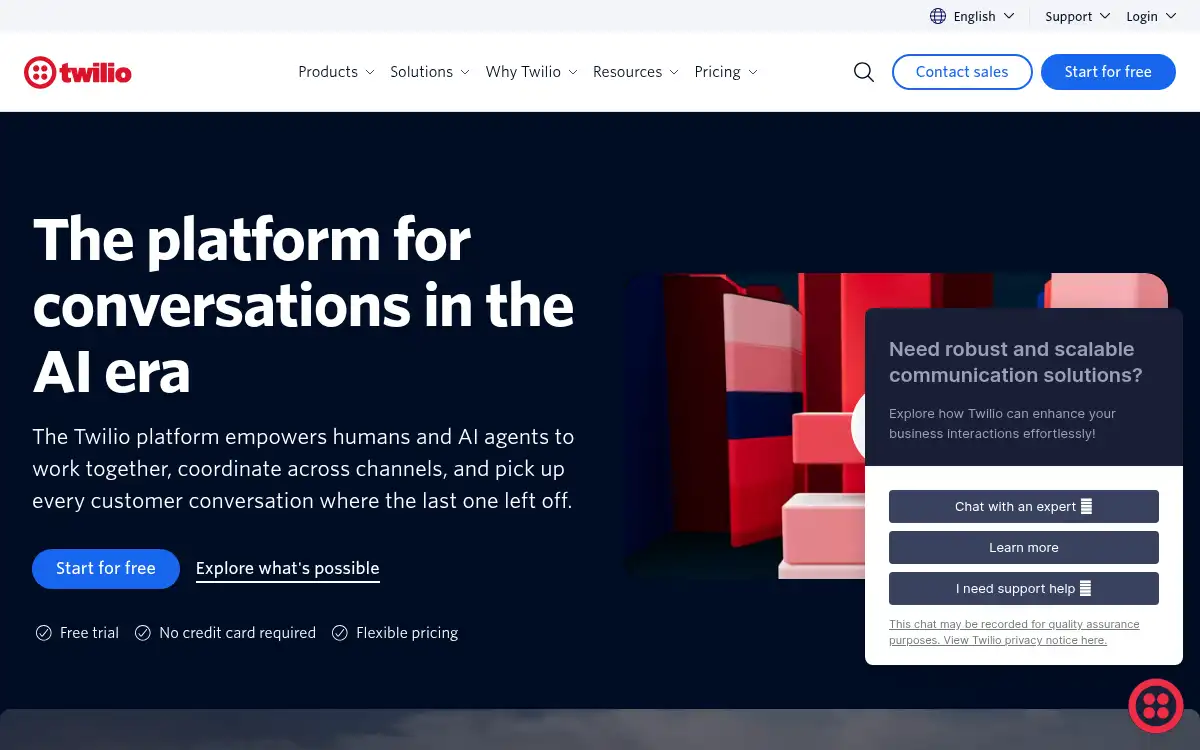The width and height of the screenshot is (1200, 750).
Task: Click the globe language icon
Action: tap(938, 16)
